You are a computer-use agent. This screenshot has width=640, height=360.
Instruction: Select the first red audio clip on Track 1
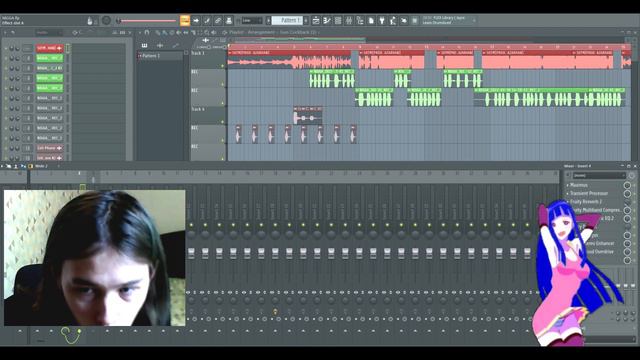(289, 59)
